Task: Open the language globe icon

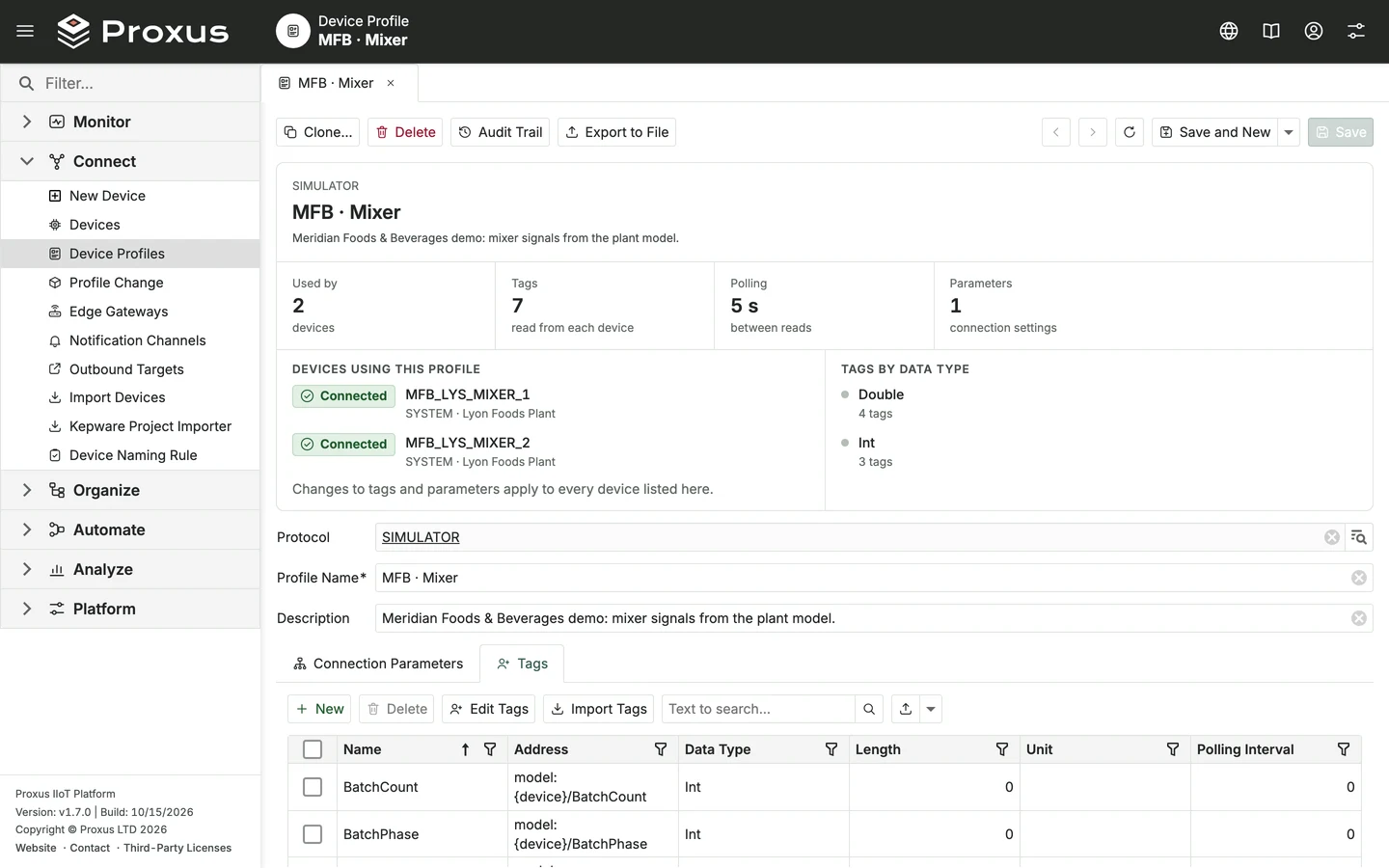Action: (x=1229, y=31)
